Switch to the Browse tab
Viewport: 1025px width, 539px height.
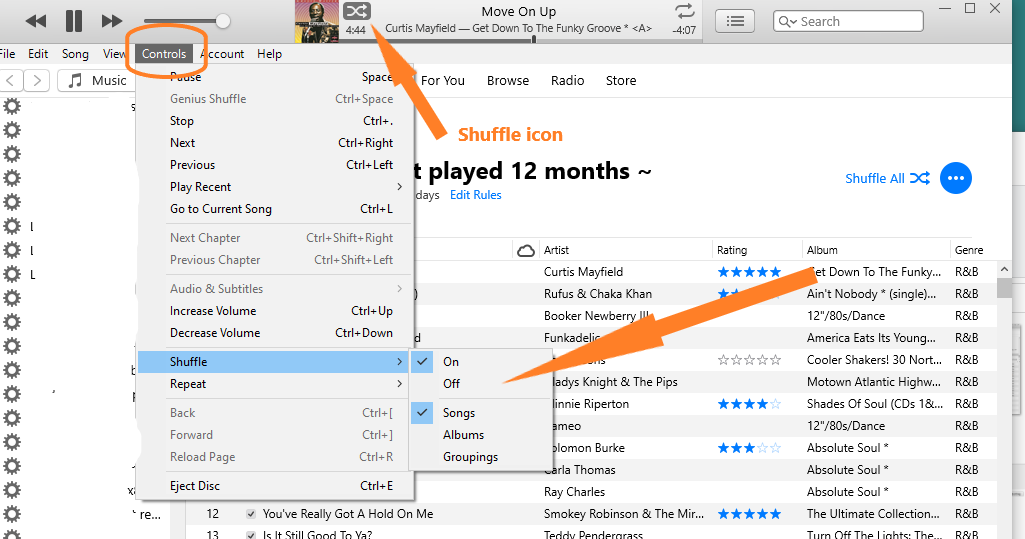[x=508, y=80]
